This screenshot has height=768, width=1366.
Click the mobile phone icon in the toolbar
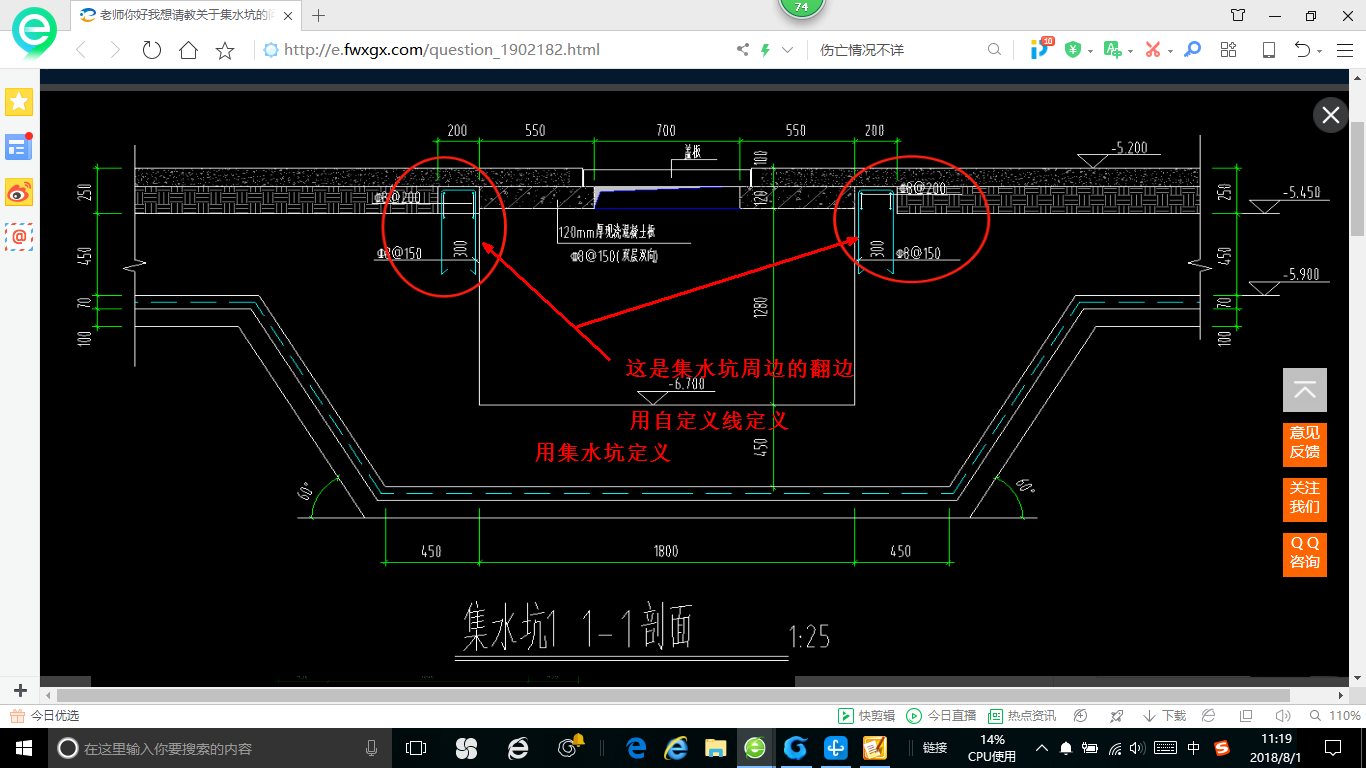point(1269,50)
